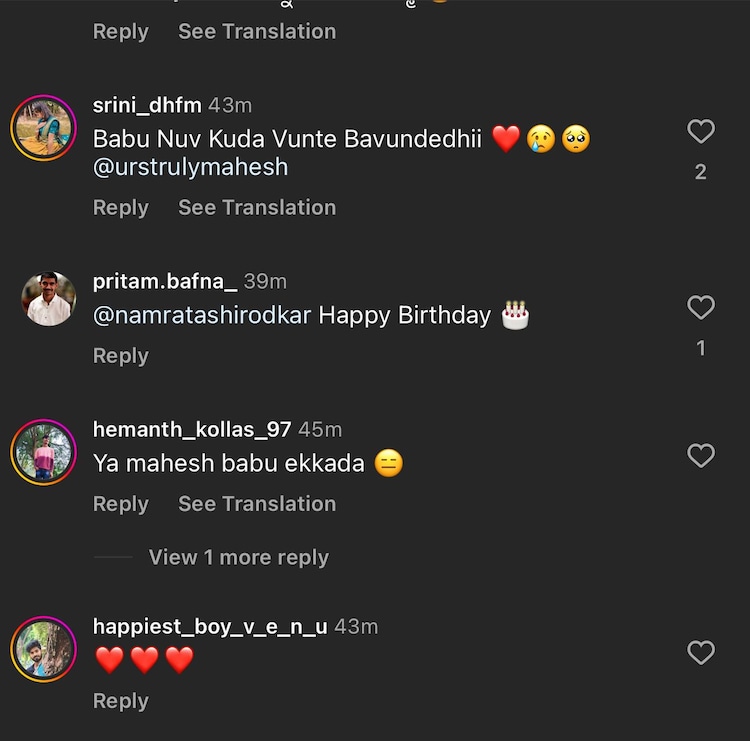Open hemanth_kollas_97's profile avatar

[x=44, y=452]
